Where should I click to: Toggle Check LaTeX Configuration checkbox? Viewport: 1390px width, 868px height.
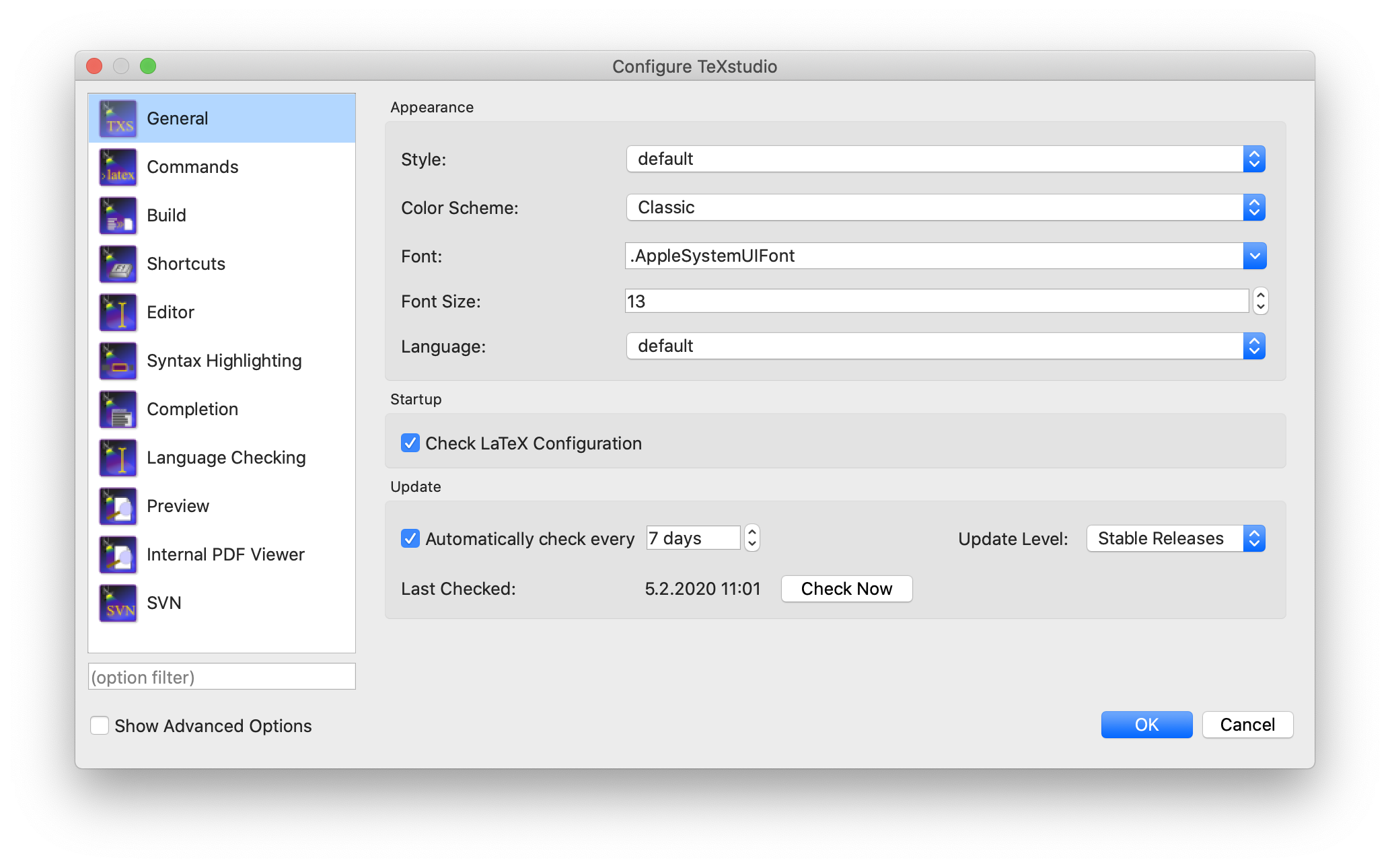tap(410, 443)
